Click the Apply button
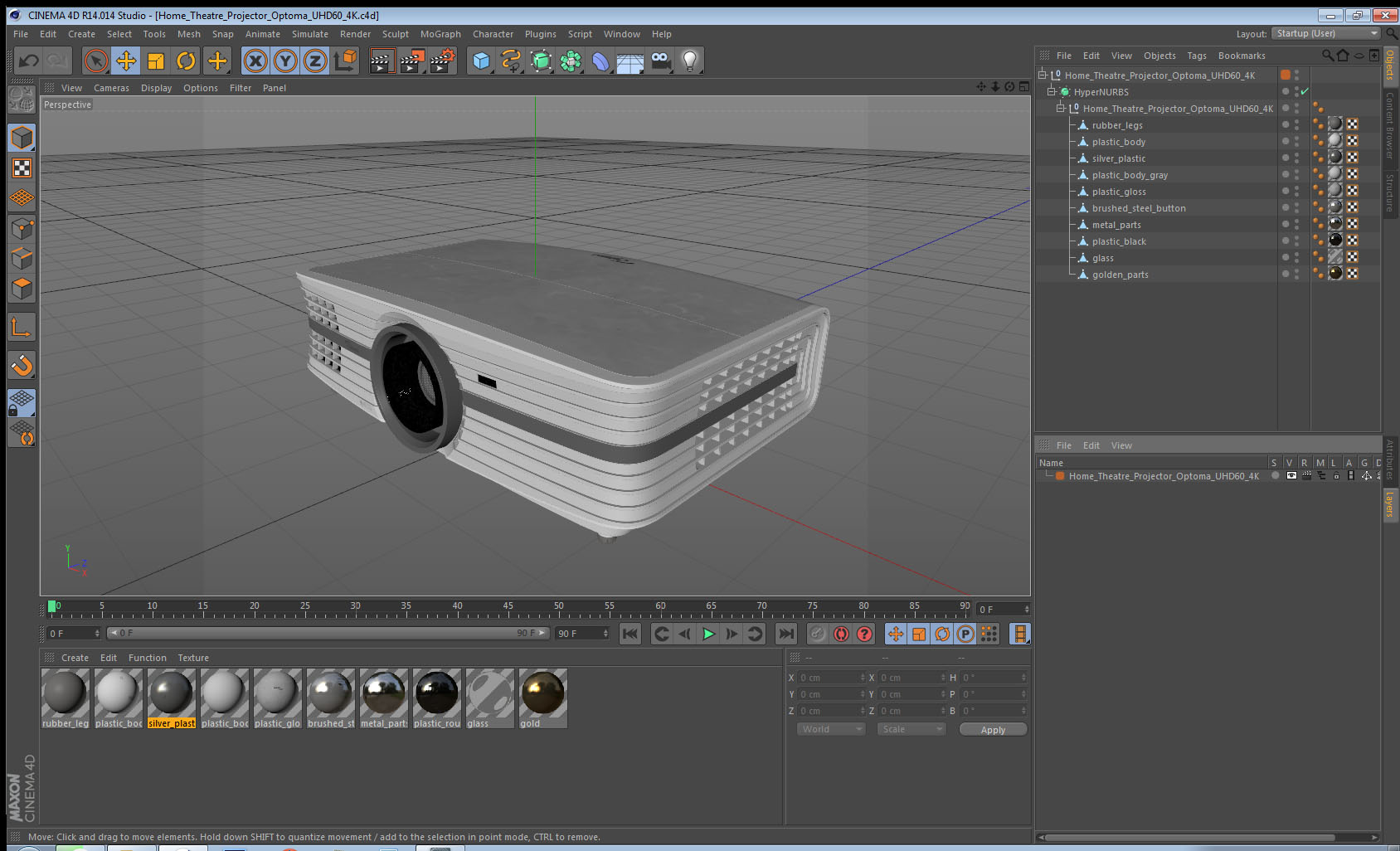This screenshot has height=851, width=1400. (x=993, y=730)
